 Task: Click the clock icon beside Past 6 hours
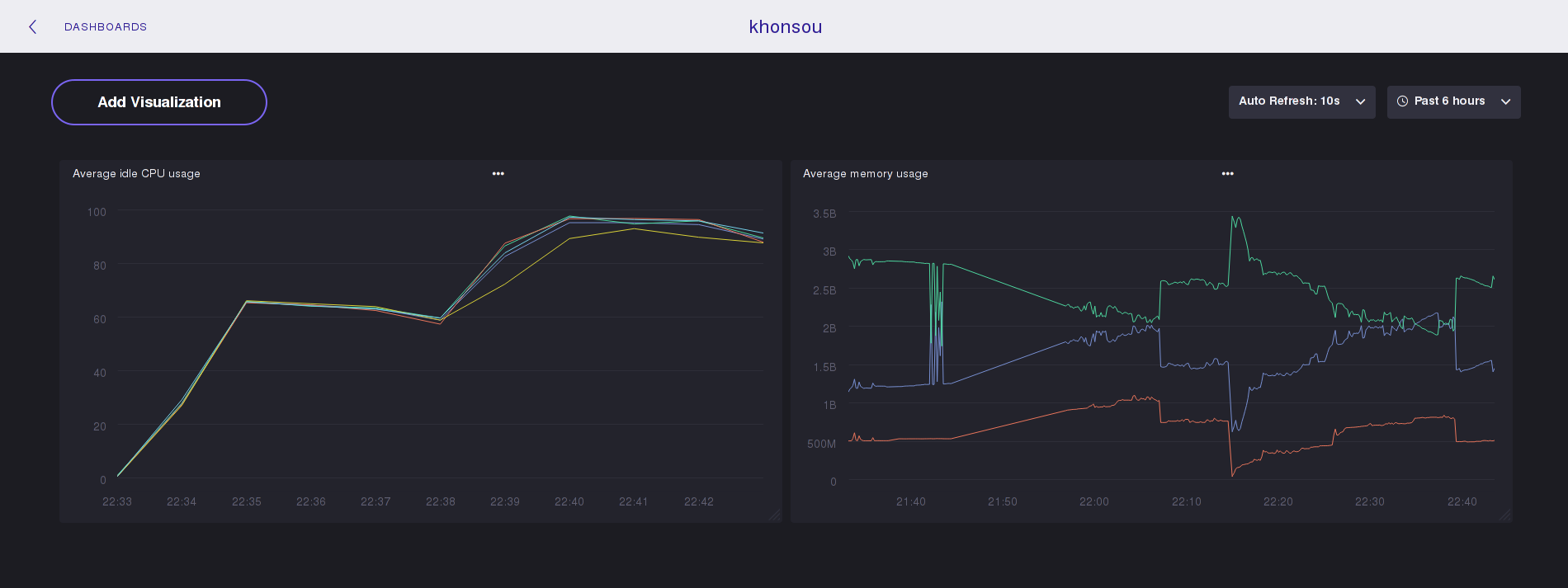(x=1402, y=101)
